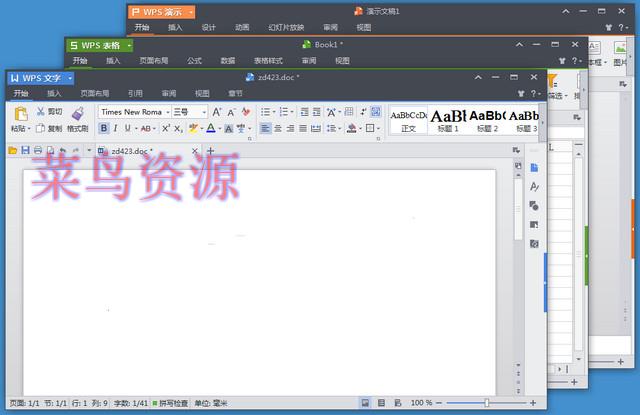Increase the font size with grow font icon
640x415 pixels.
click(x=217, y=112)
